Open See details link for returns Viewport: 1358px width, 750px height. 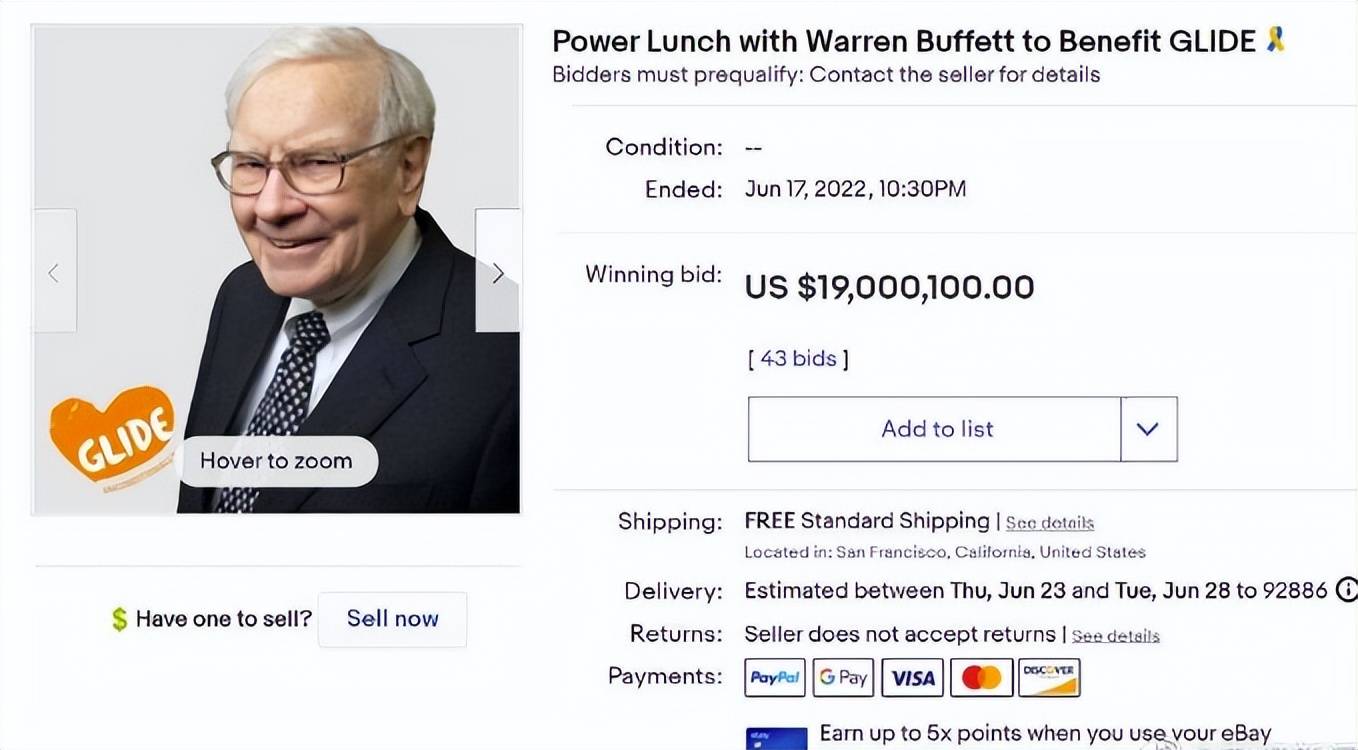tap(1115, 636)
